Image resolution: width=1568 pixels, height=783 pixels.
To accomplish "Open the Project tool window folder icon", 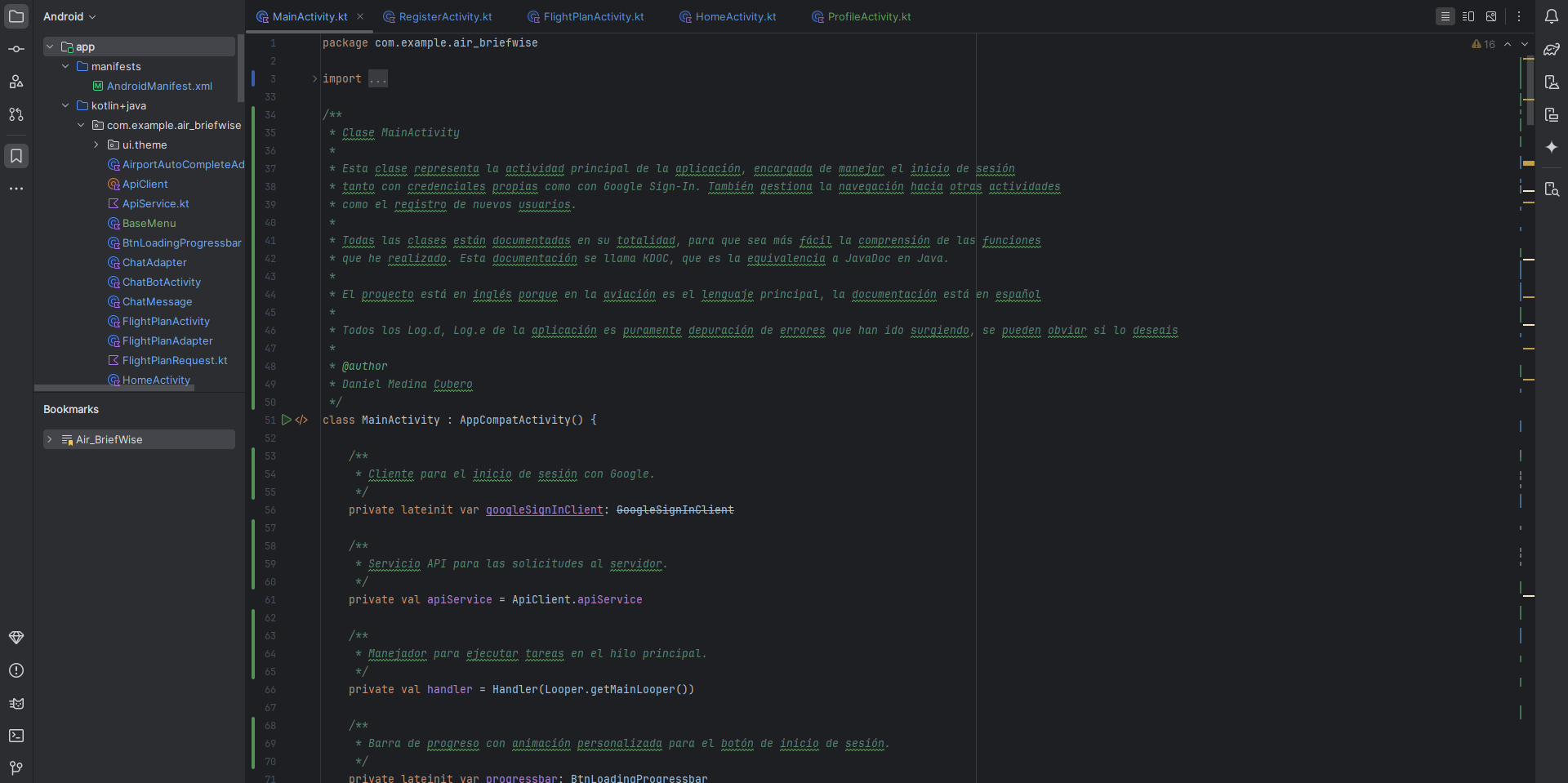I will click(16, 16).
